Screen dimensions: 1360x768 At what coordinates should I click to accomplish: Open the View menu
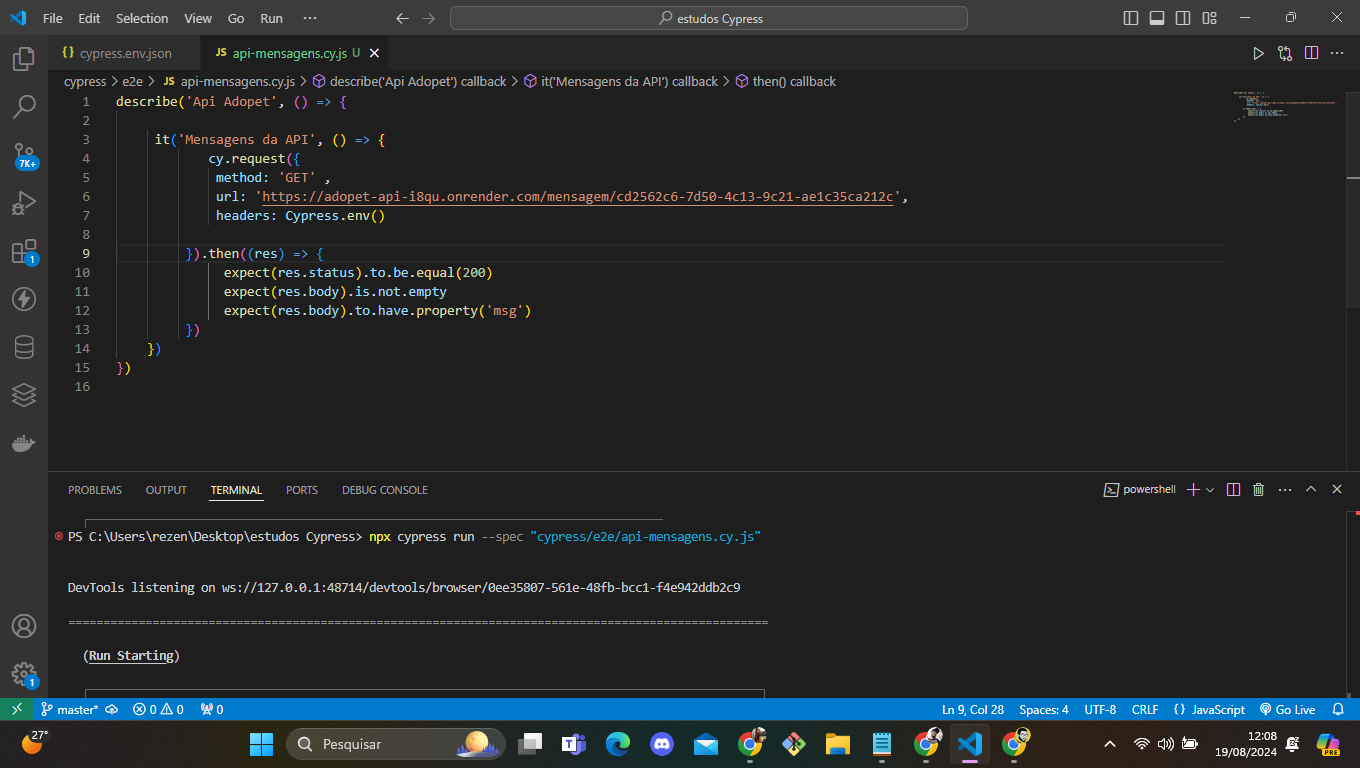[x=198, y=18]
